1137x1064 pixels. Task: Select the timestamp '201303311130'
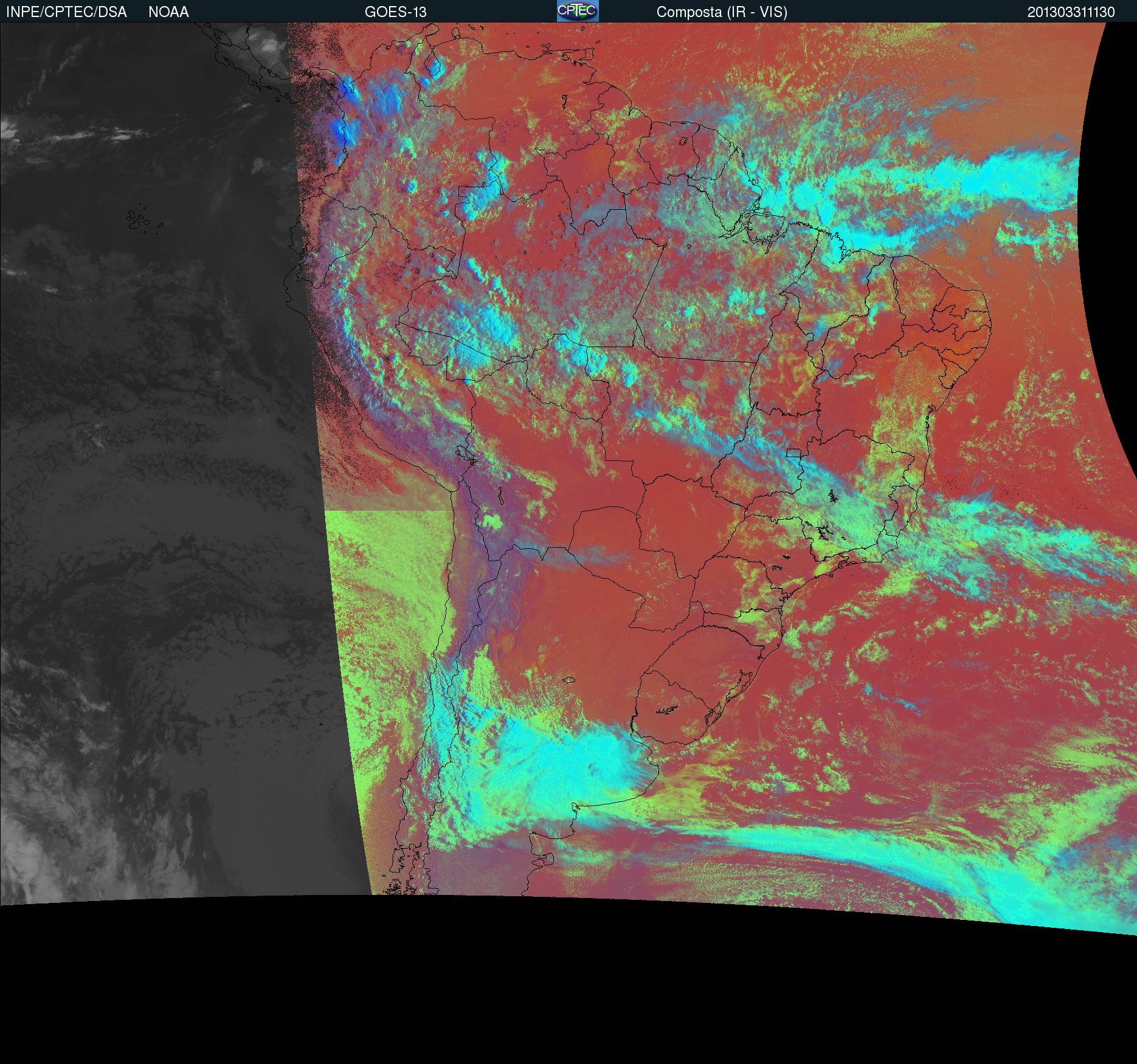tap(1071, 12)
